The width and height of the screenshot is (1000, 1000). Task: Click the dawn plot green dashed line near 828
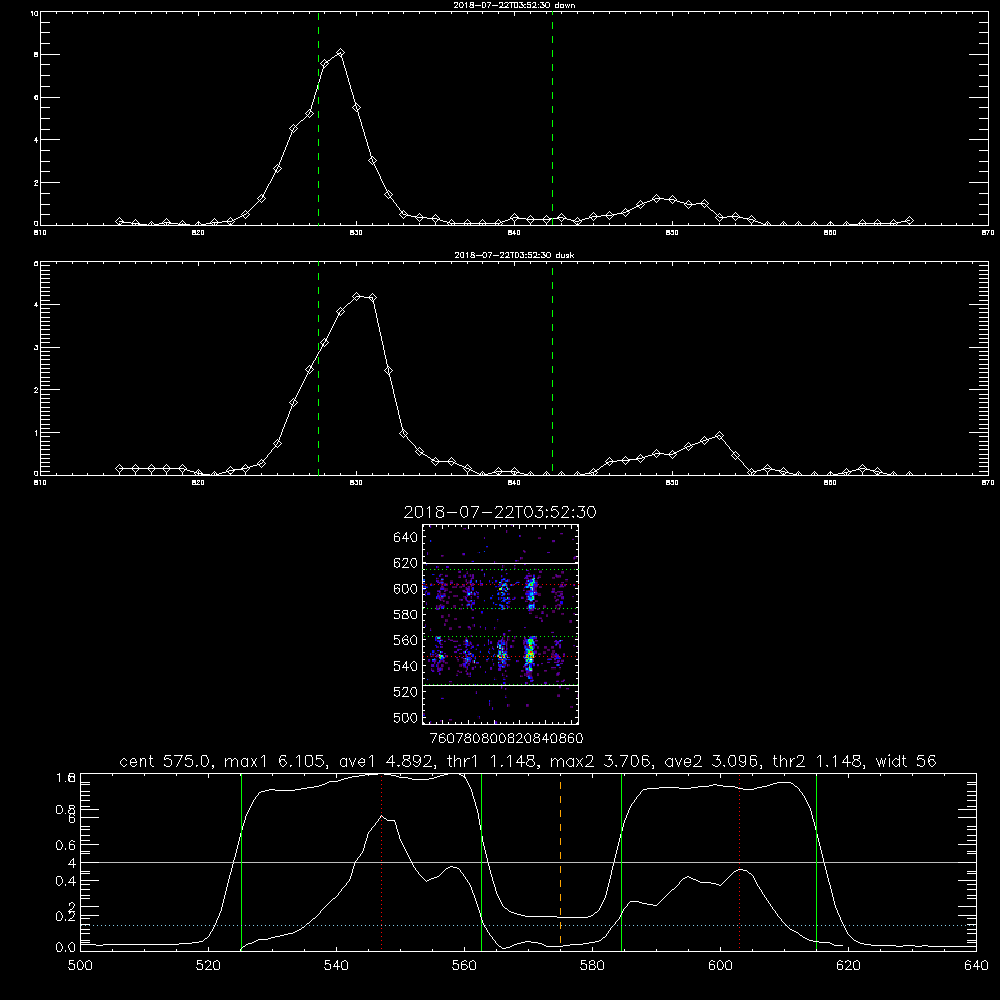[318, 119]
